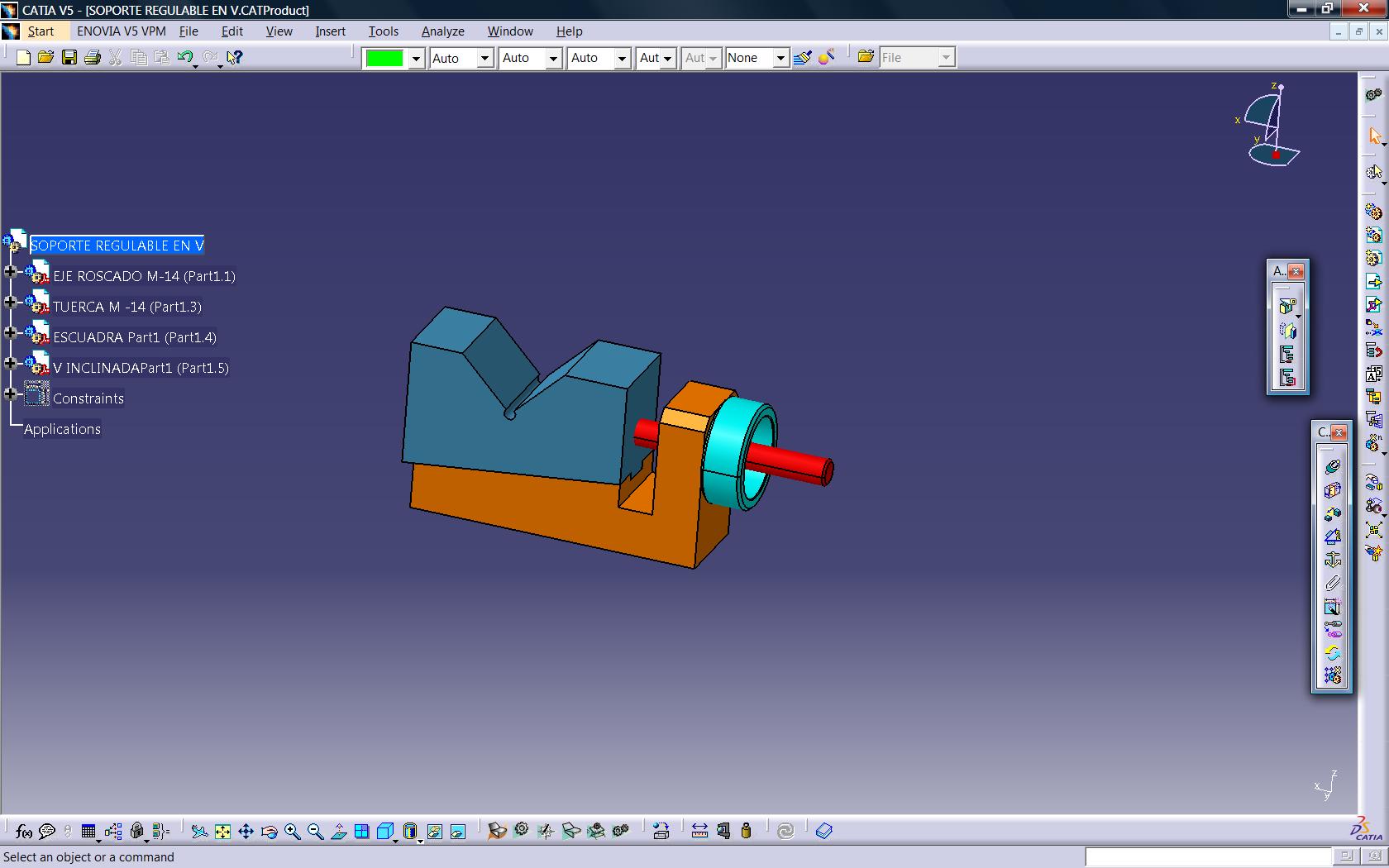Click the comment speech bubble icon
Viewport: 1389px width, 868px height.
pyautogui.click(x=47, y=831)
